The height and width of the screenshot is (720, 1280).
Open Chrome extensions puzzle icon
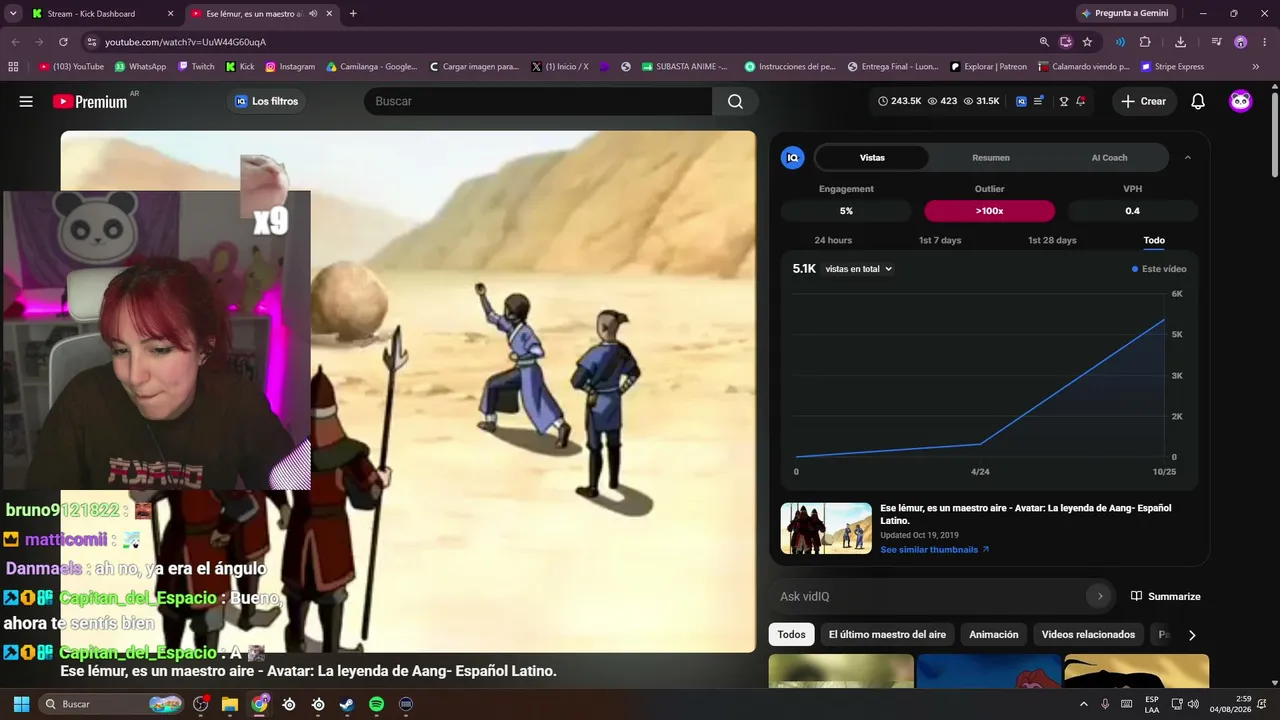1145,42
